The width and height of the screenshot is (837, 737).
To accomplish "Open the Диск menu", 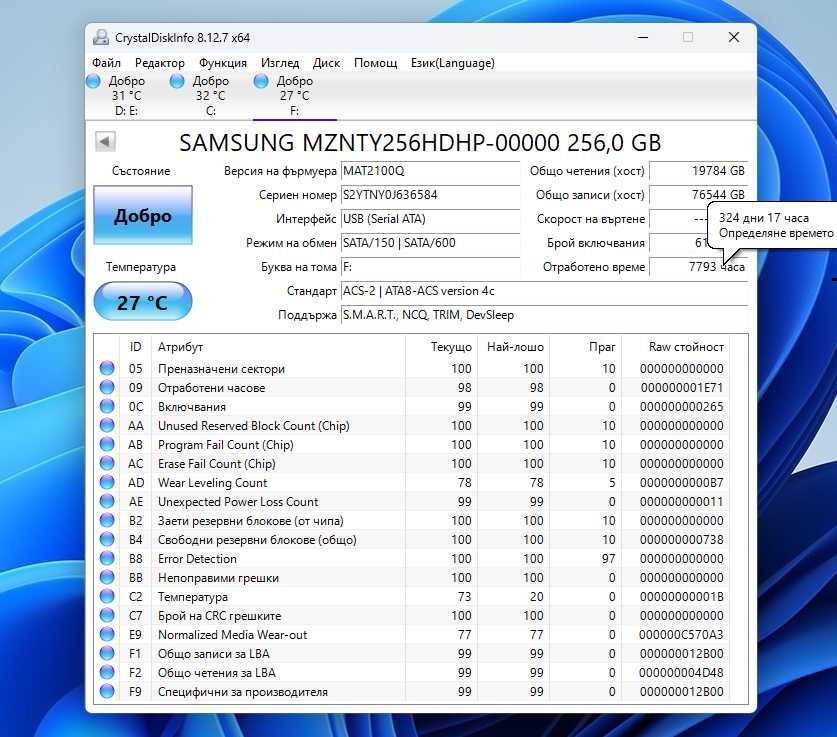I will (326, 63).
